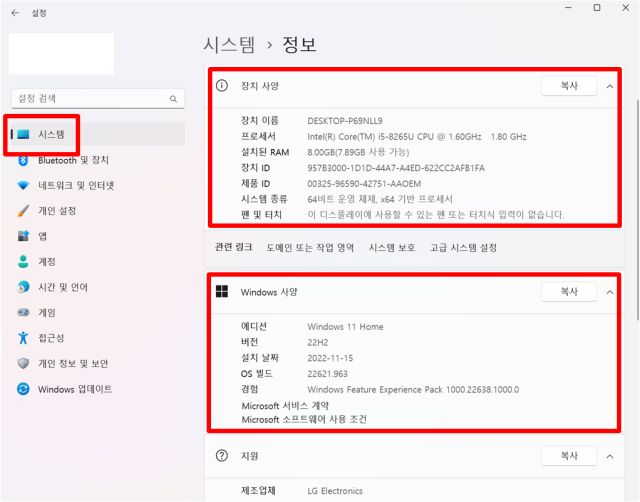Image resolution: width=640 pixels, height=502 pixels.
Task: Open 네트워크 및 인터넷 settings
Action: pyautogui.click(x=98, y=186)
